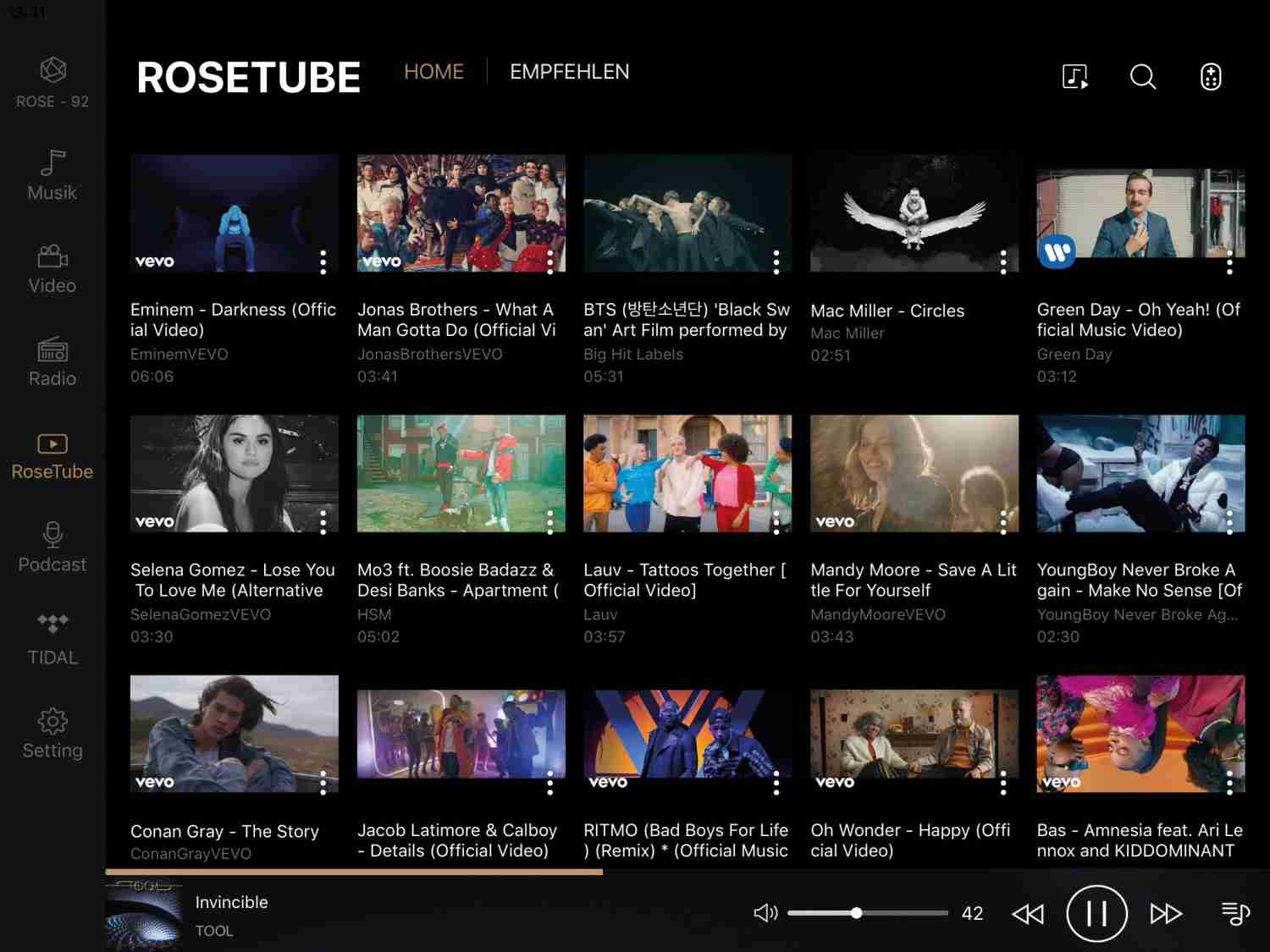Open the TIDAL section
The height and width of the screenshot is (952, 1270).
click(x=52, y=641)
